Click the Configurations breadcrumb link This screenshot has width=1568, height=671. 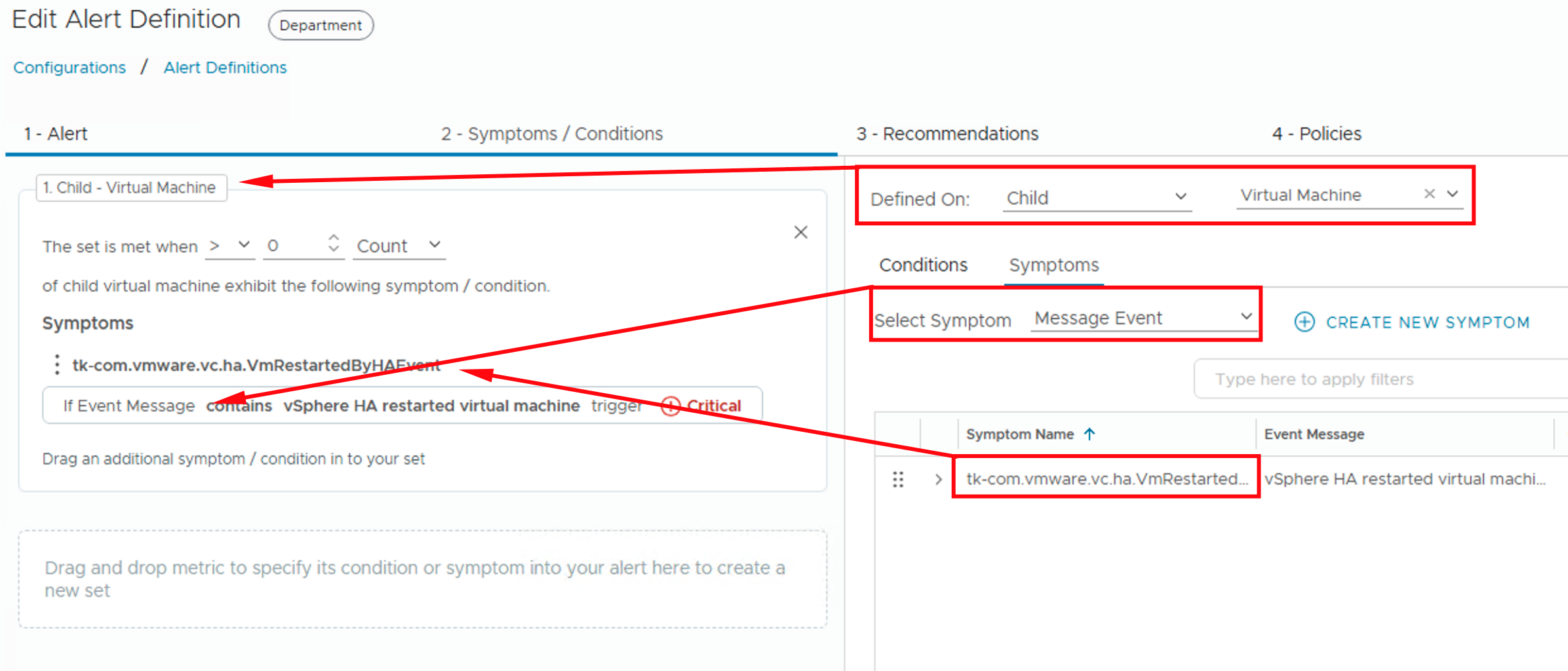[x=69, y=67]
